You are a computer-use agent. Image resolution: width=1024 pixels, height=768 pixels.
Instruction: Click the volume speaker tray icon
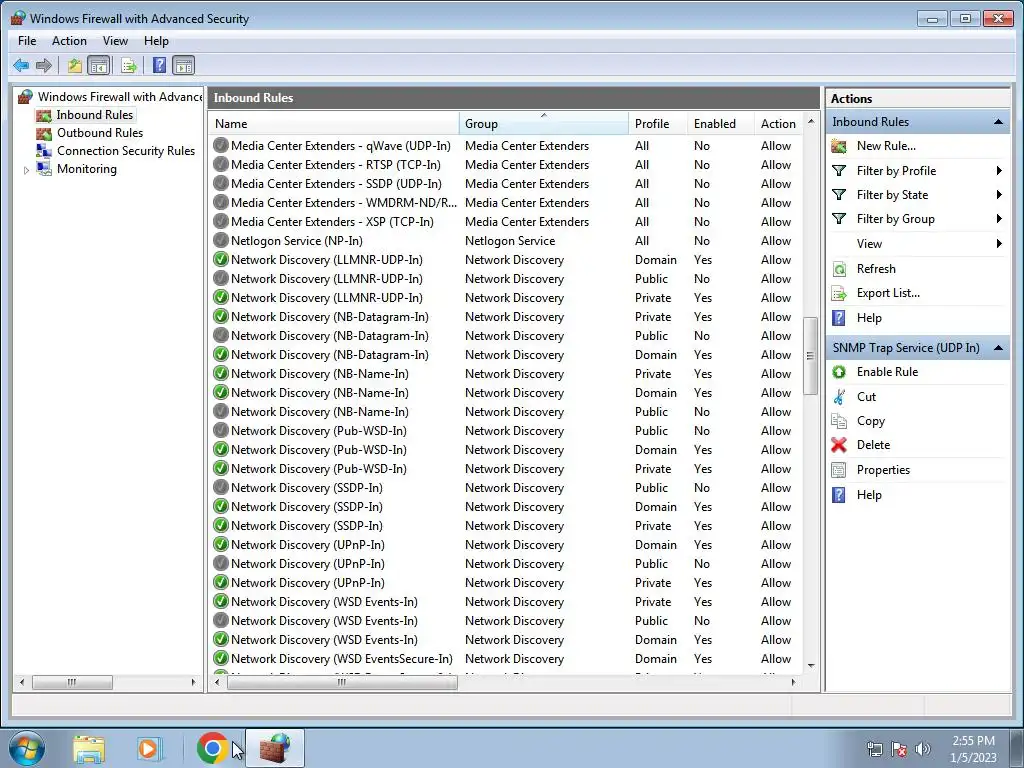click(923, 748)
